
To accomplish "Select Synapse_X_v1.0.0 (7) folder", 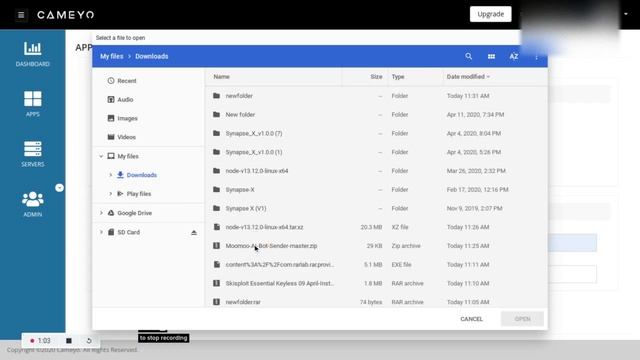I will tap(376, 133).
